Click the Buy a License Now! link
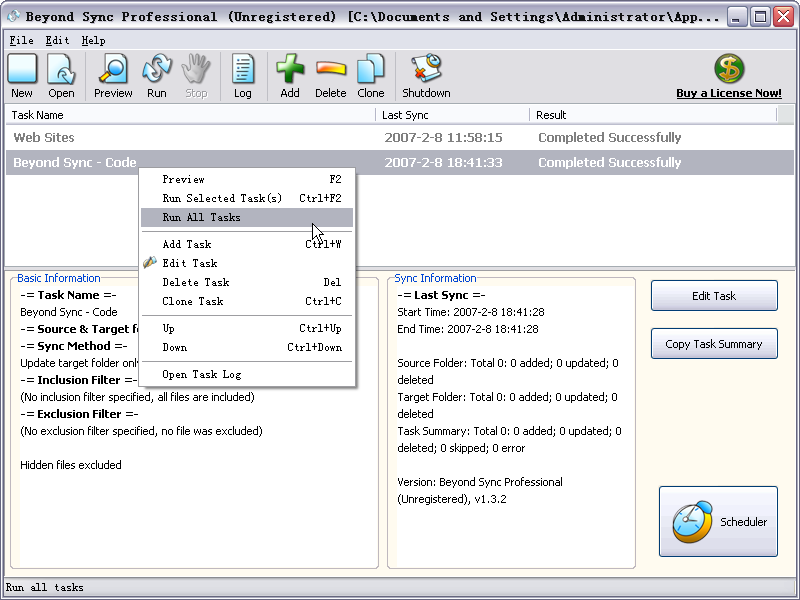 [x=729, y=93]
